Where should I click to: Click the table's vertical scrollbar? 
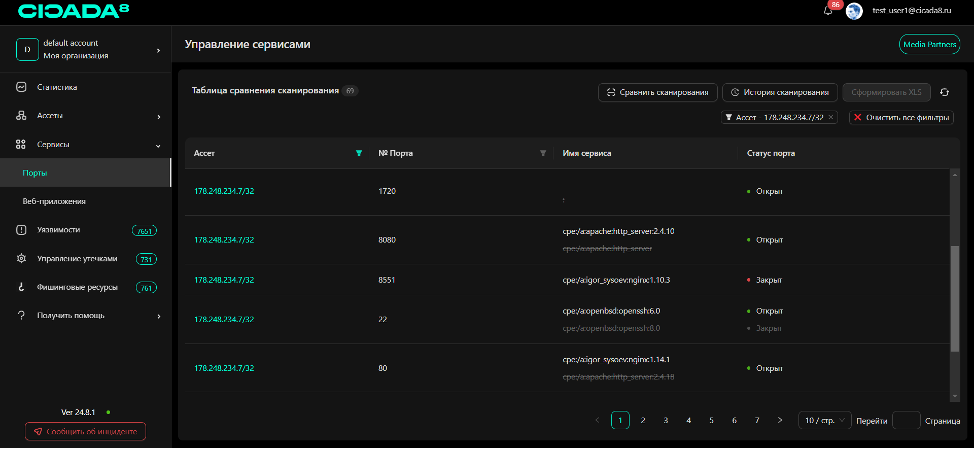(954, 300)
